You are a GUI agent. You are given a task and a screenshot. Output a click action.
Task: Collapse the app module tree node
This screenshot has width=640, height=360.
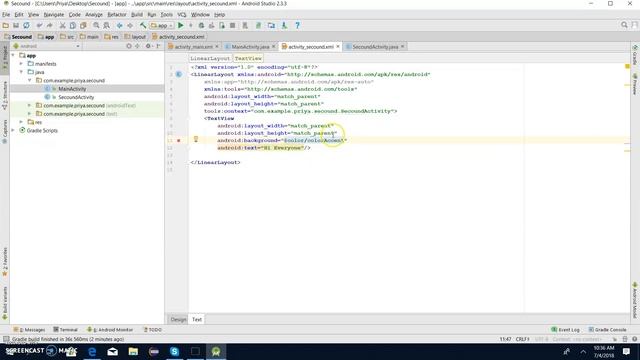(x=13, y=55)
